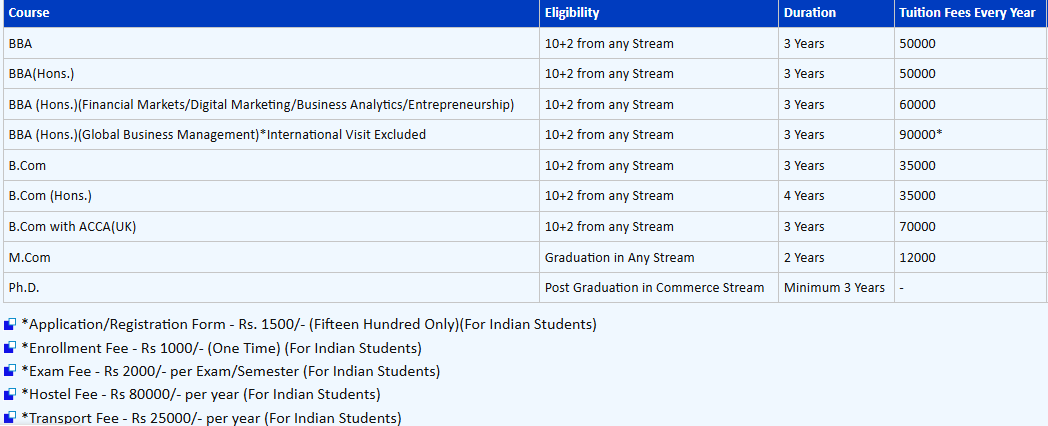Viewport: 1048px width, 426px height.
Task: Click the Course column header
Action: point(29,13)
